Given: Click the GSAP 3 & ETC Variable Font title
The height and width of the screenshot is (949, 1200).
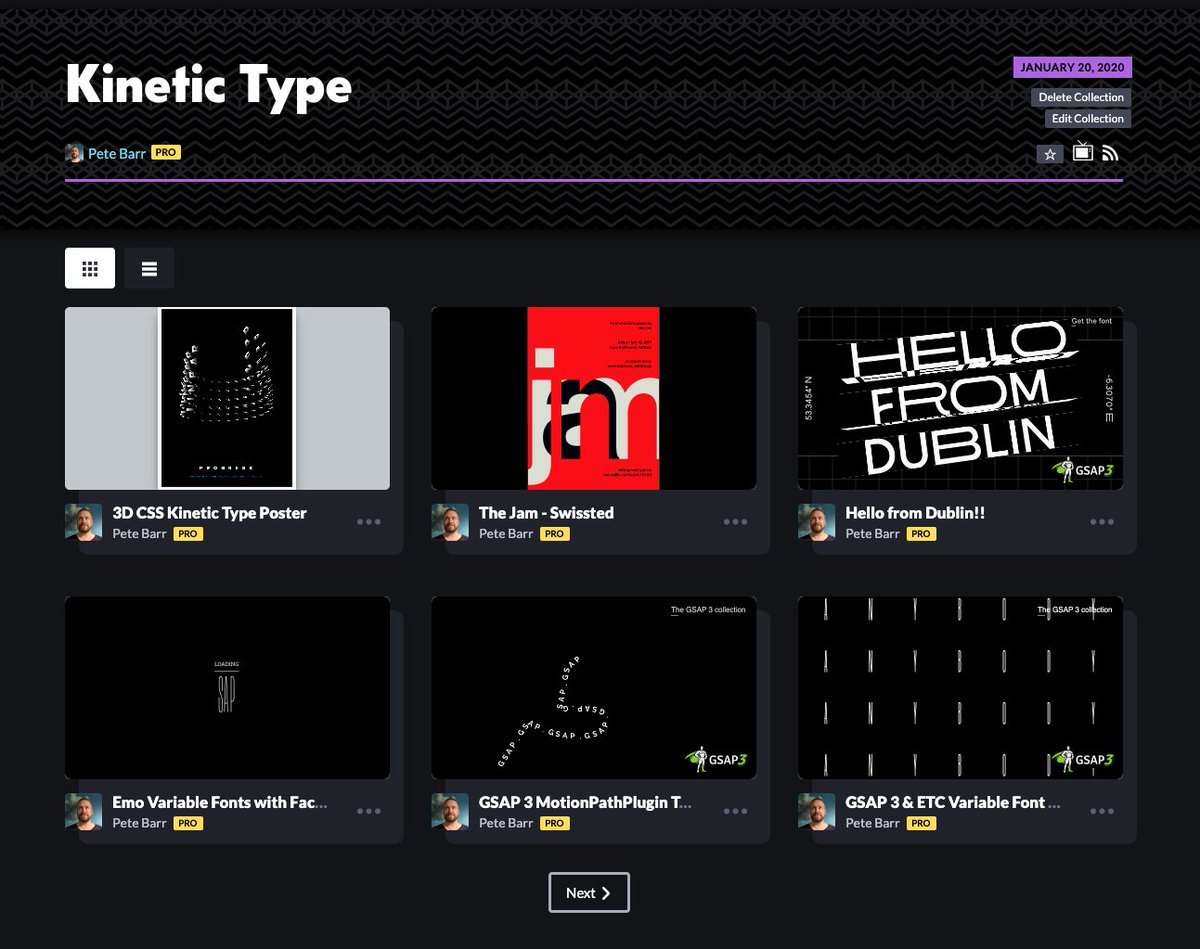Looking at the screenshot, I should tap(952, 802).
